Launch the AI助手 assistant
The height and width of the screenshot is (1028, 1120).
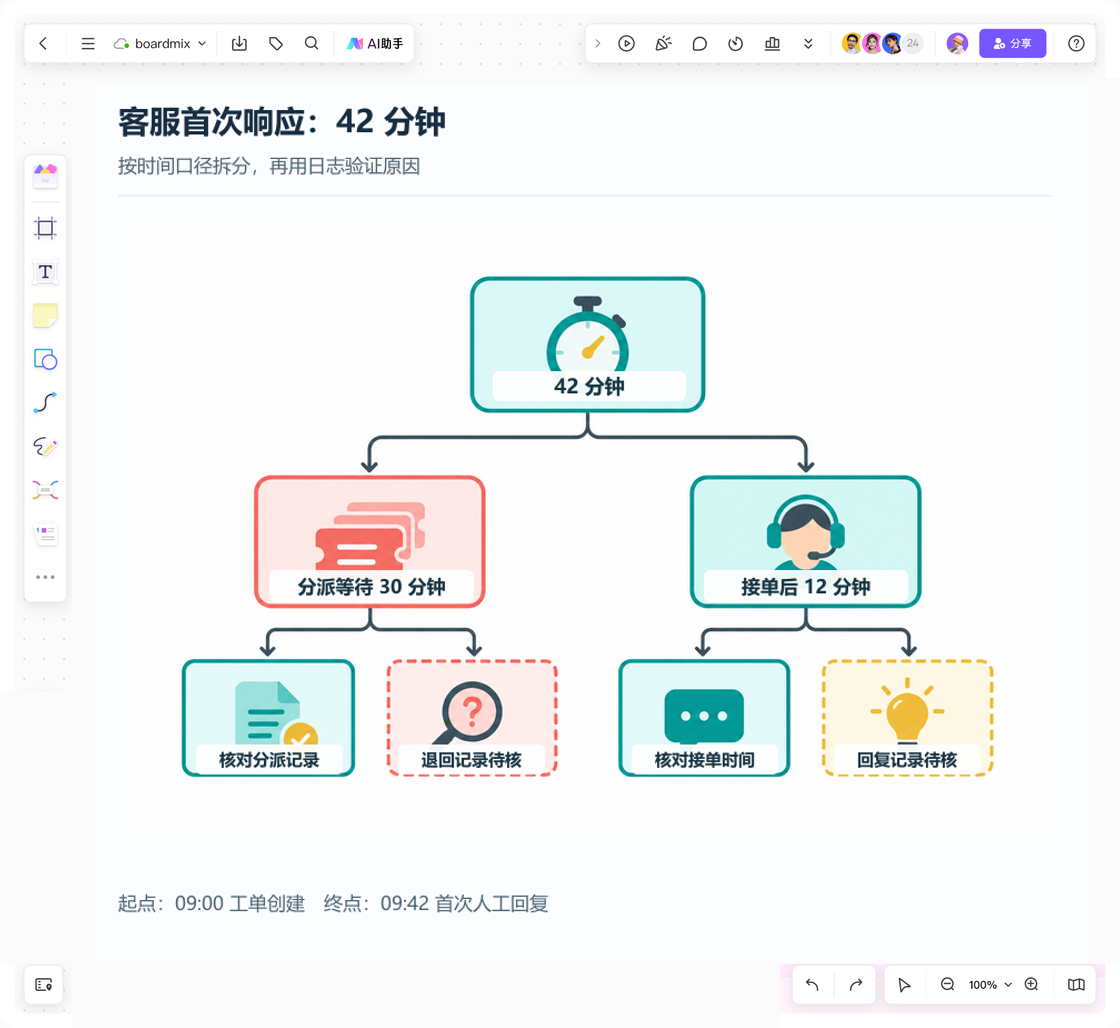(375, 44)
